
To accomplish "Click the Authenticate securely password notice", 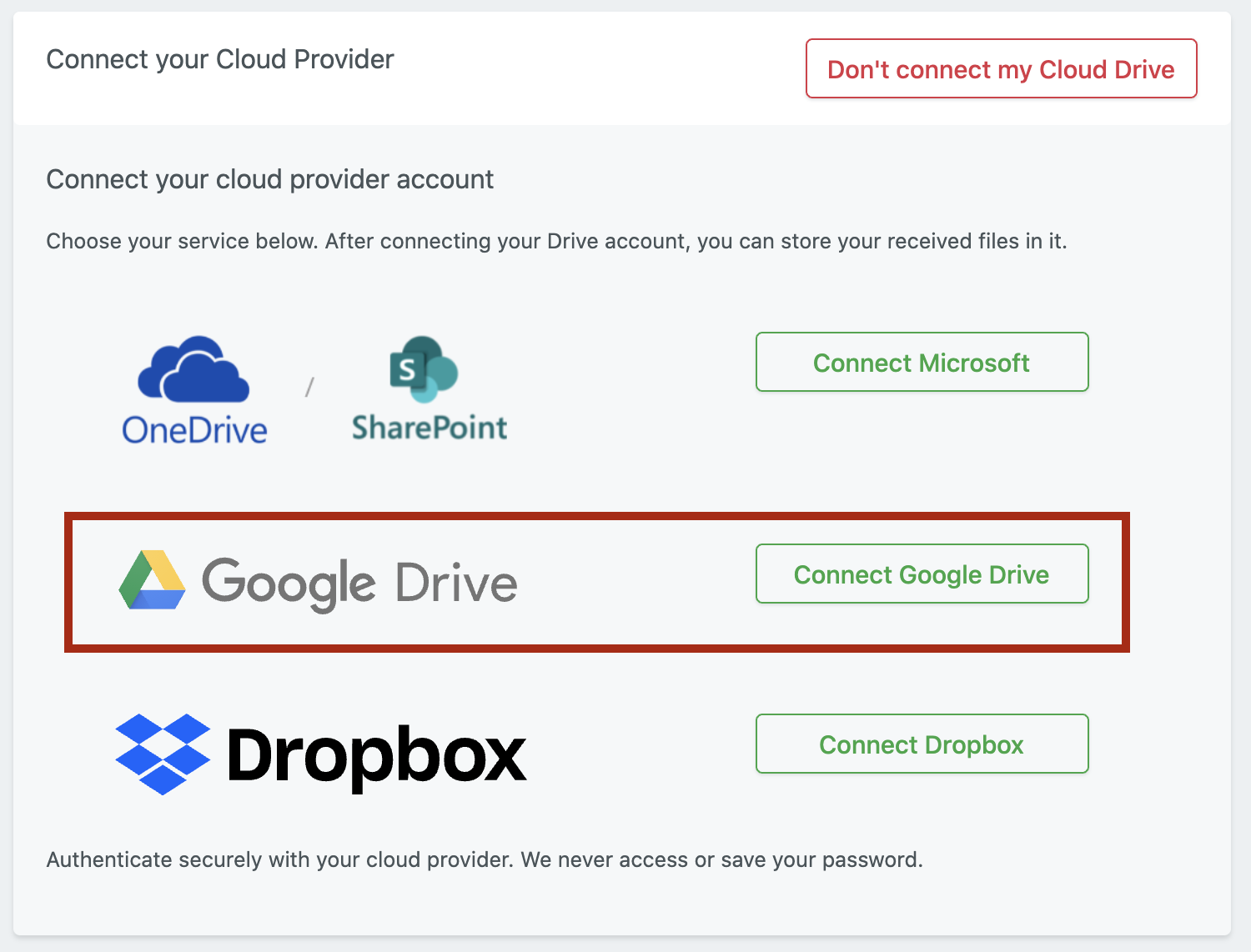I will (485, 859).
